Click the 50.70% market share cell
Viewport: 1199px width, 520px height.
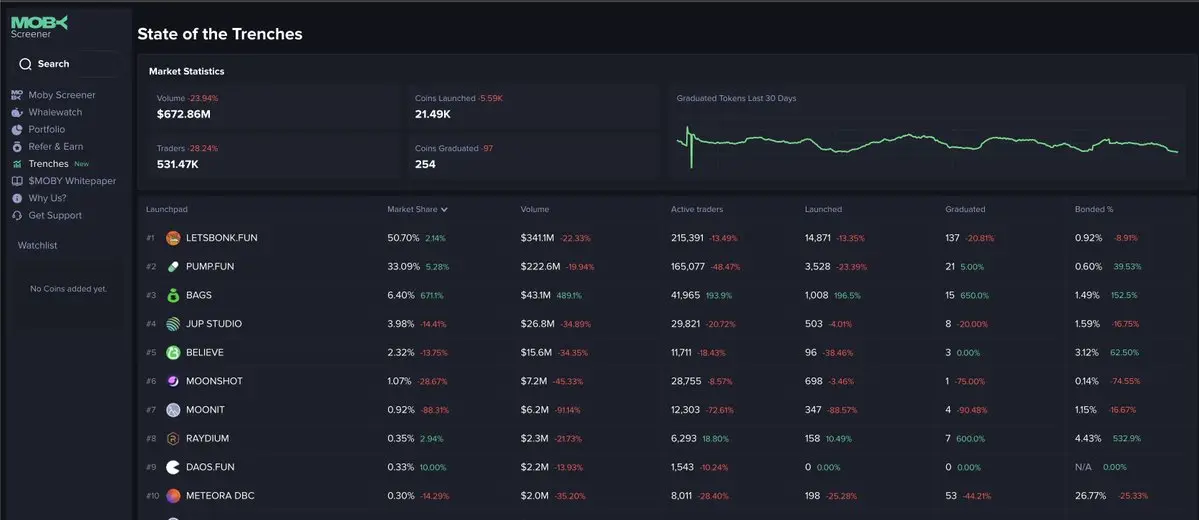403,238
